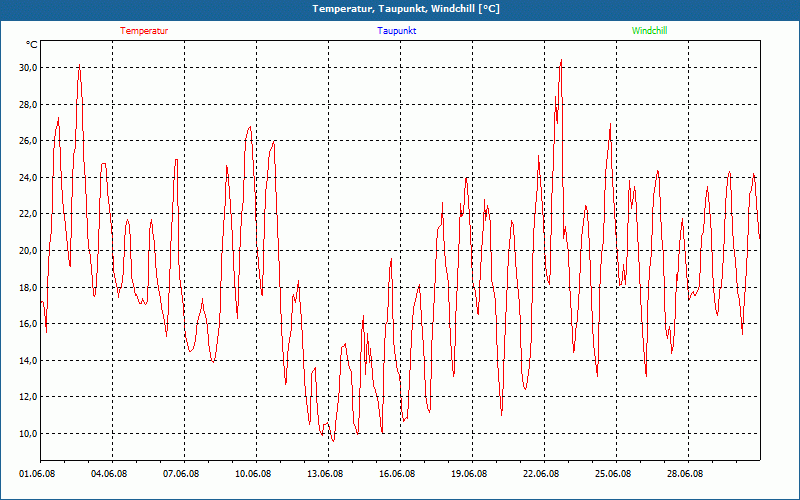Click the 10.06.08 date label
800x500 pixels.
pos(253,474)
